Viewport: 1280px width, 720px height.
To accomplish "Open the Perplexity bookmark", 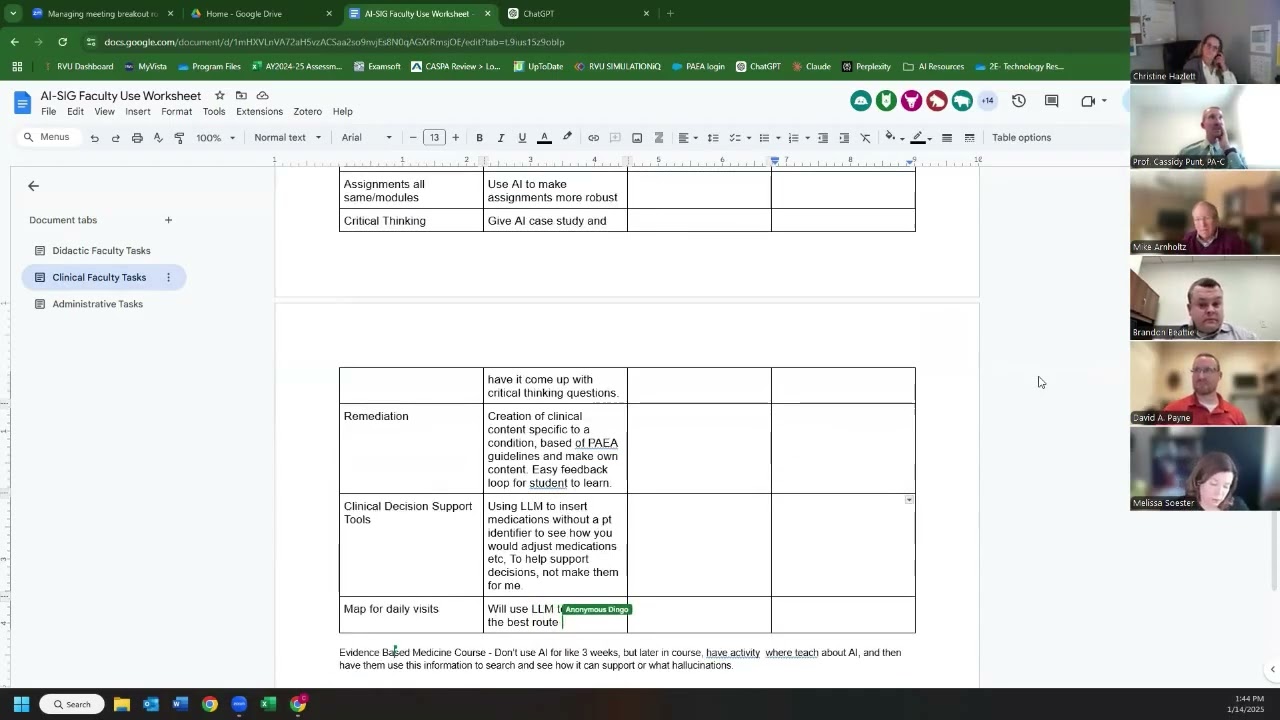I will (x=866, y=67).
